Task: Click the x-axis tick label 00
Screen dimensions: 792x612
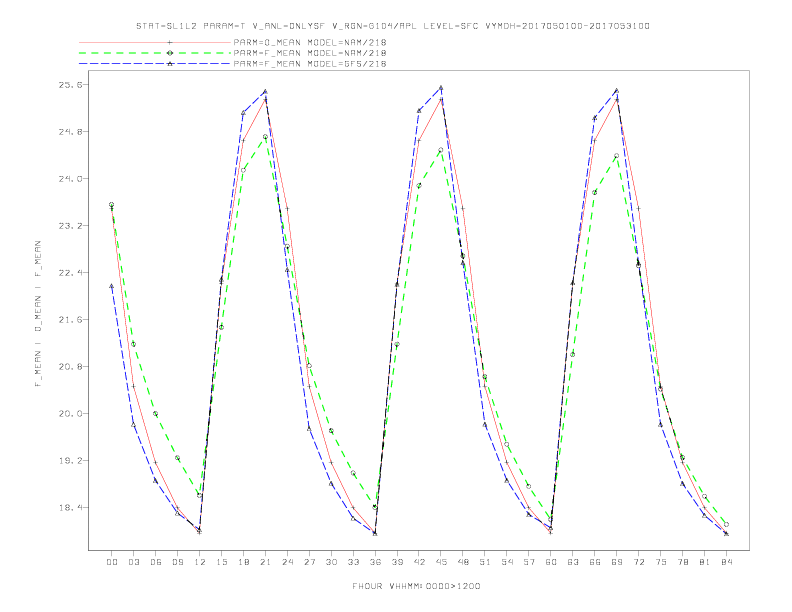Action: pos(112,562)
